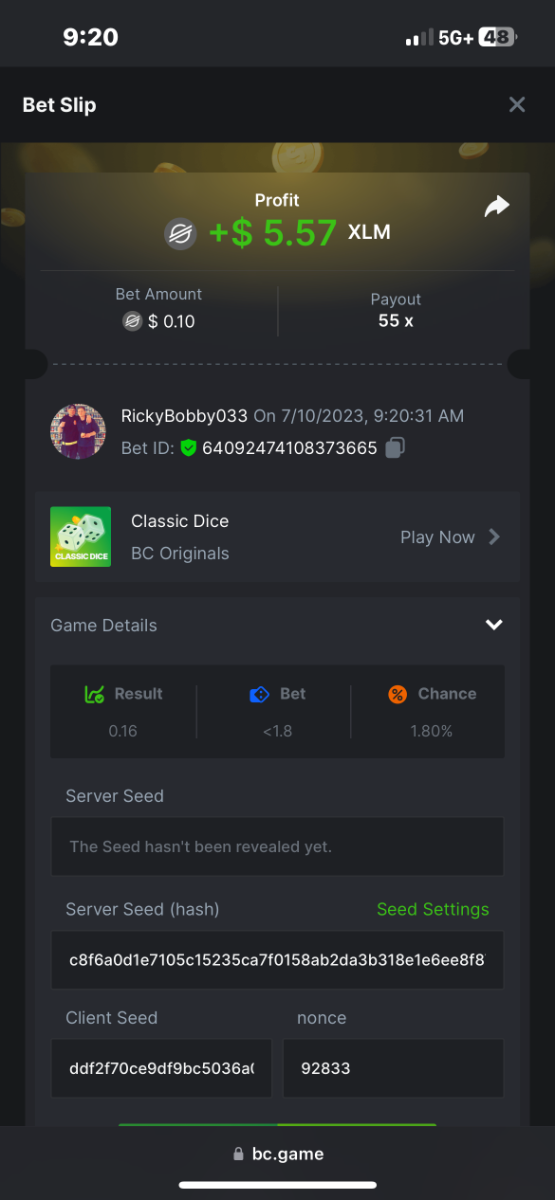
Task: Tap the orange Chance percent icon
Action: [x=398, y=694]
